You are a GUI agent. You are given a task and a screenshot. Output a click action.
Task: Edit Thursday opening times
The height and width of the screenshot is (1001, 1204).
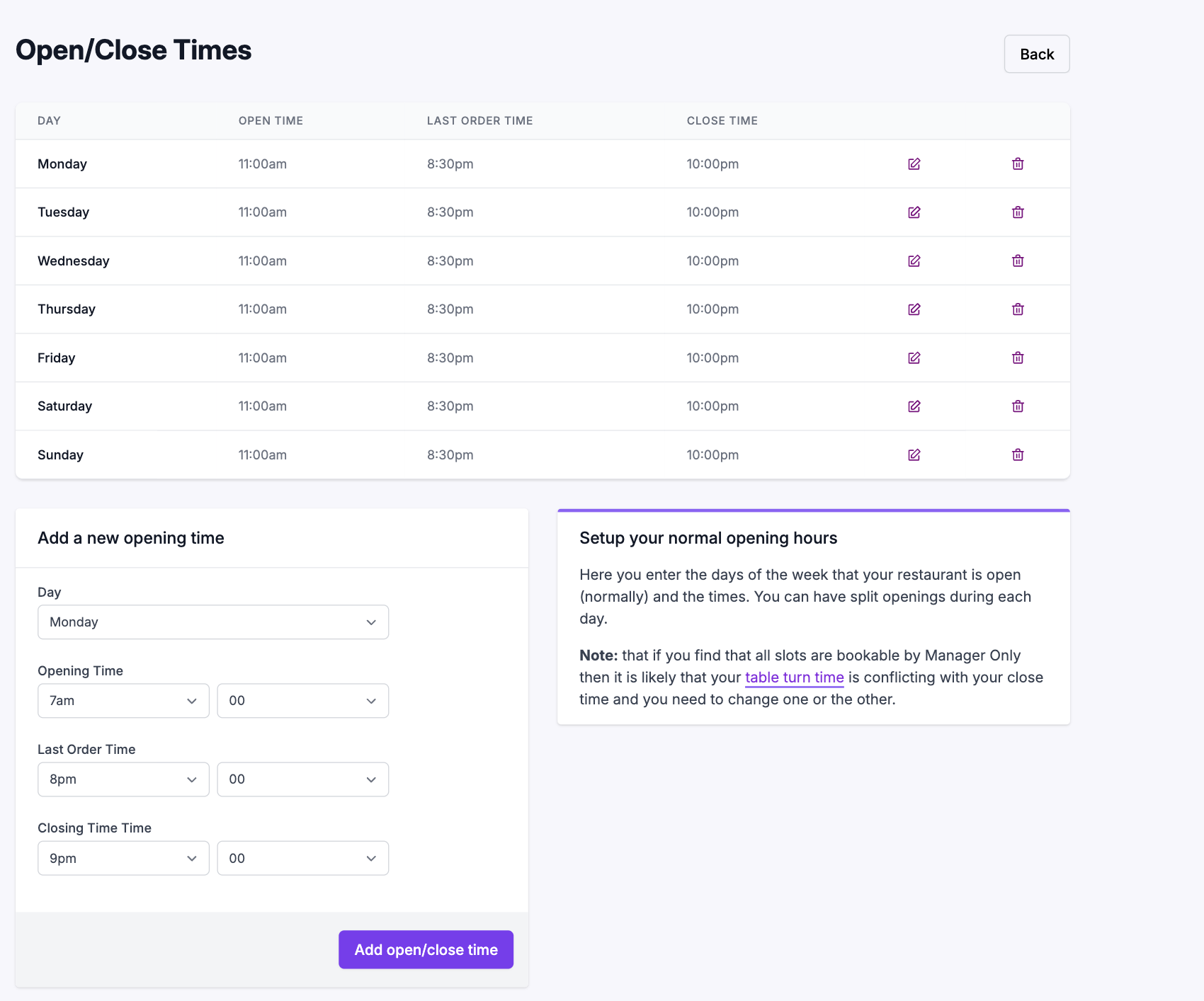point(914,309)
